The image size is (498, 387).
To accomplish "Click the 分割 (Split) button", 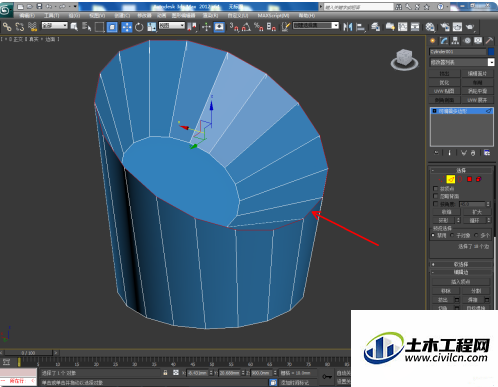I will coord(476,291).
